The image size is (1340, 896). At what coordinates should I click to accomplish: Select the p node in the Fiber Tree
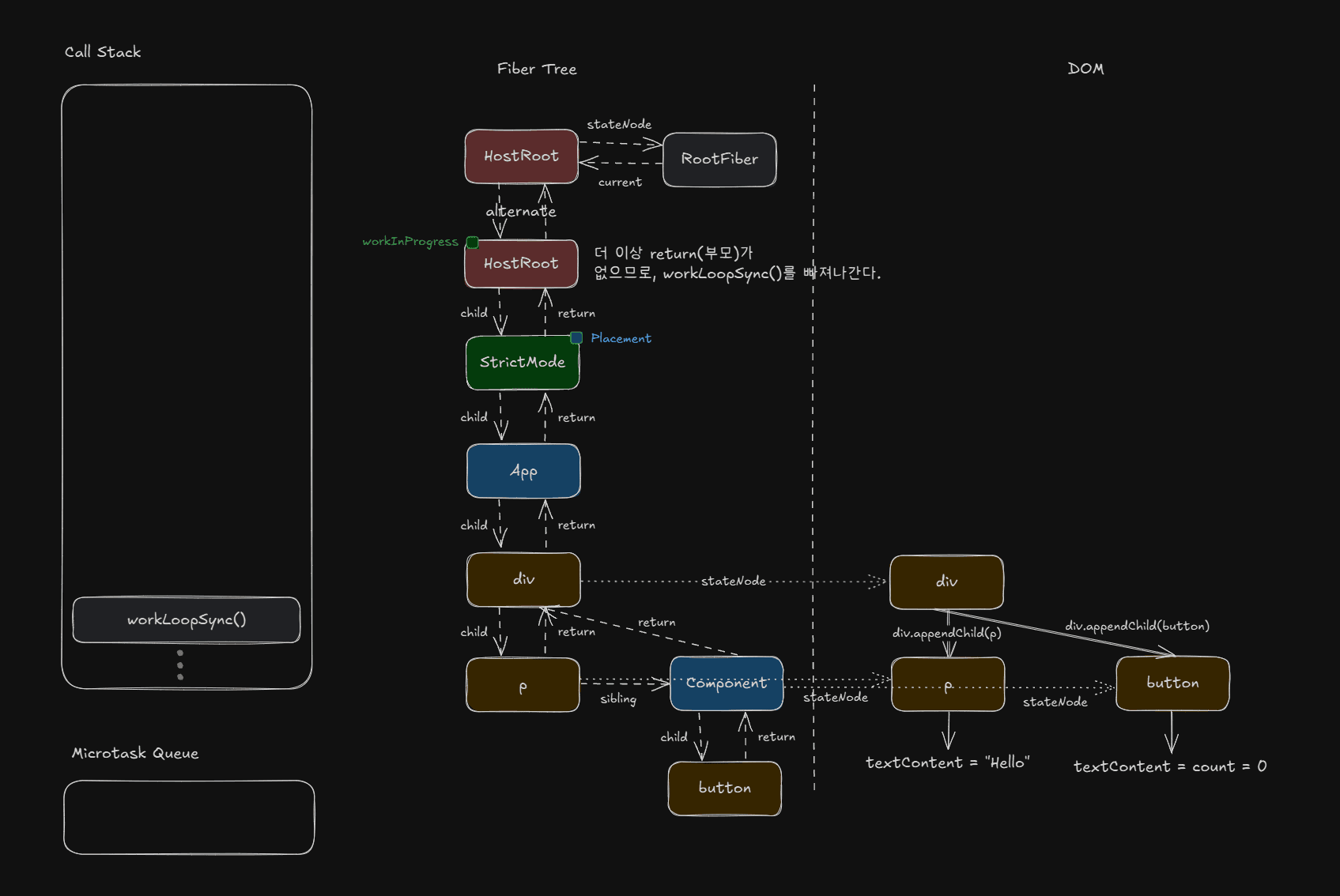pos(523,686)
